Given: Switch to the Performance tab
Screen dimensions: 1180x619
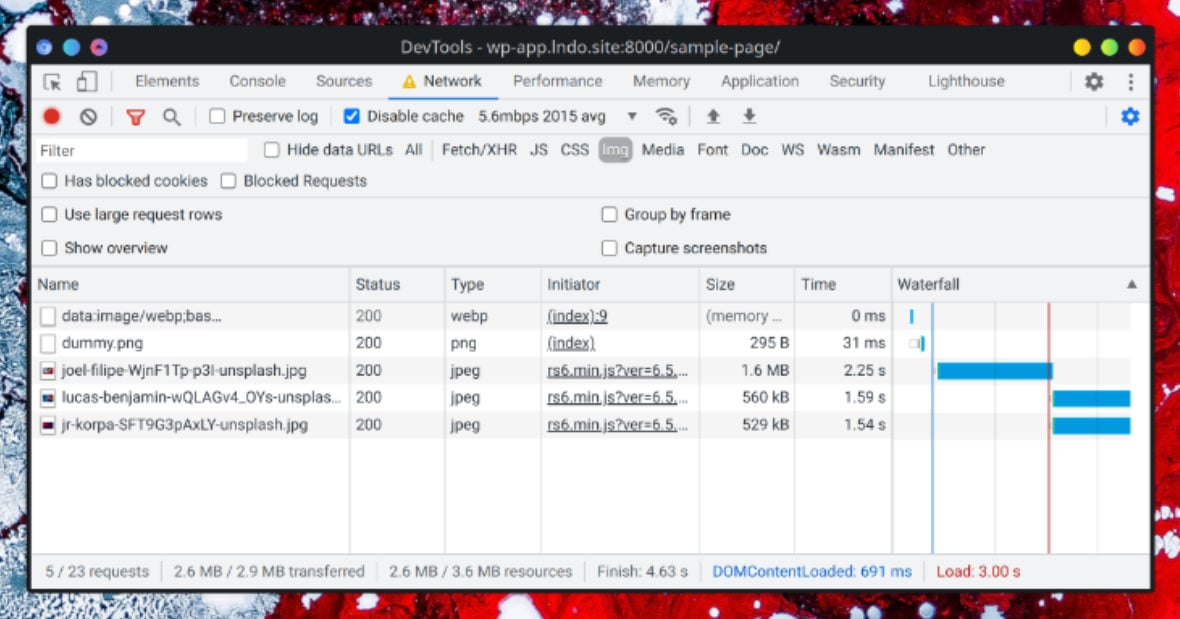Looking at the screenshot, I should pos(558,81).
